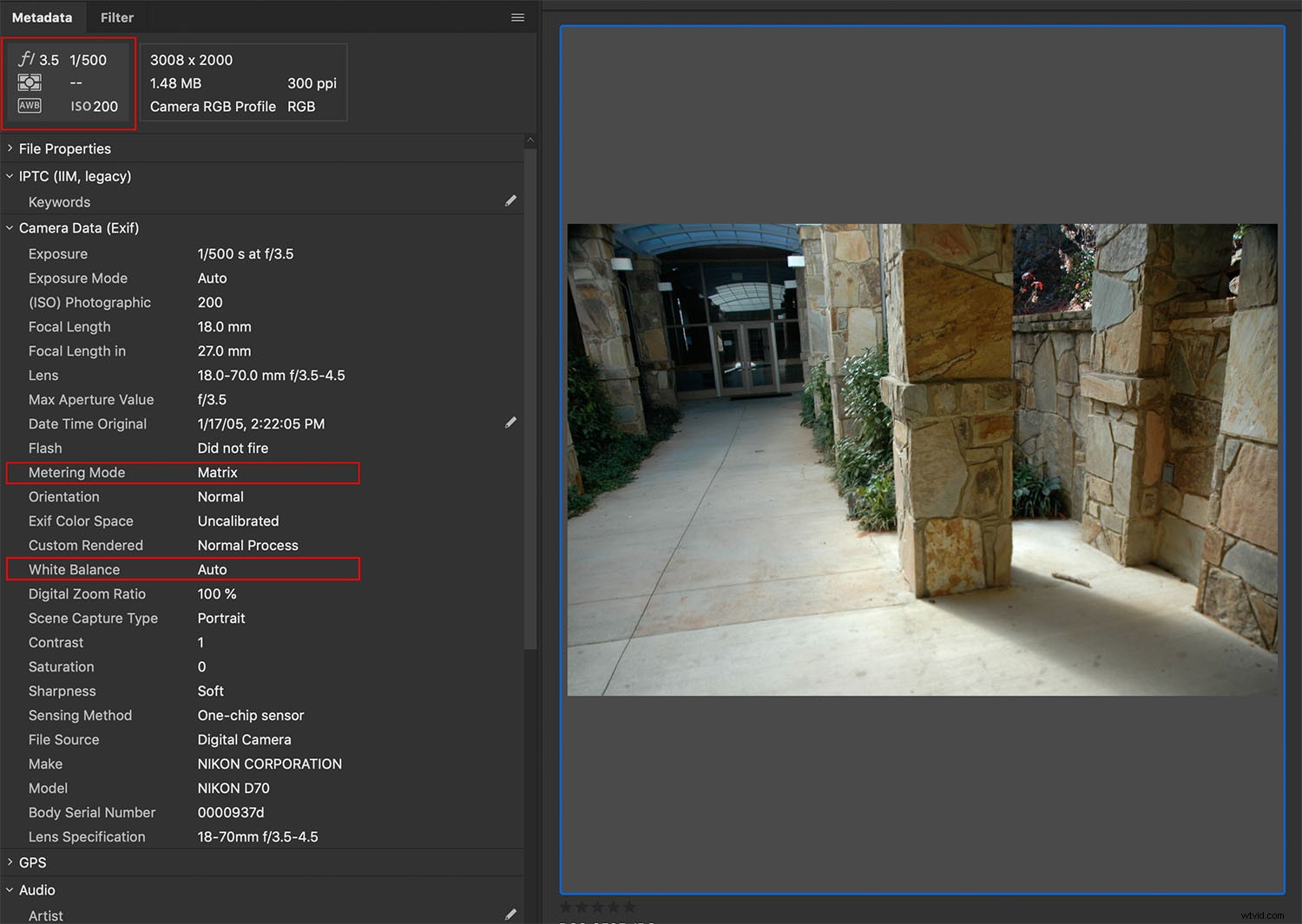
Task: Select the Metadata tab
Action: 42,17
